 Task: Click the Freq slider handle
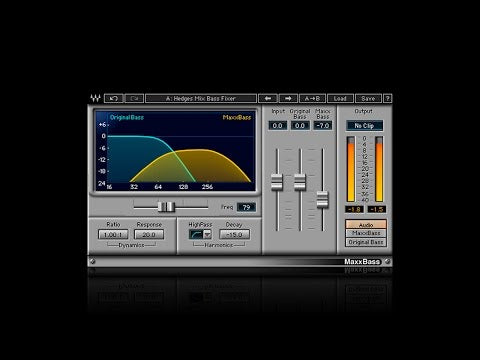point(166,207)
